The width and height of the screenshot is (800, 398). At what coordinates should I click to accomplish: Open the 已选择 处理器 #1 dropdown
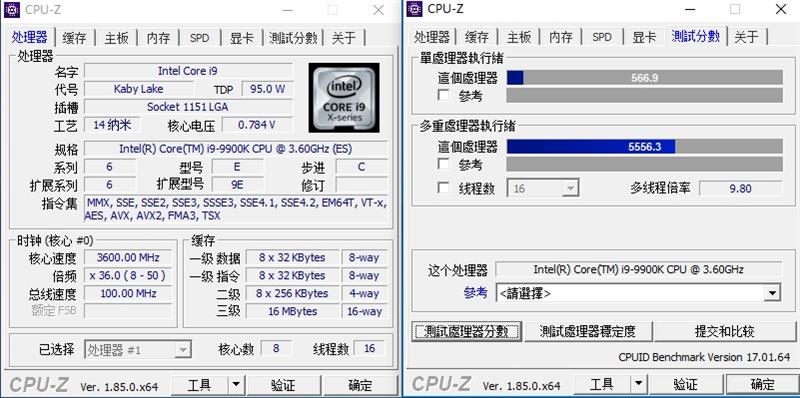pyautogui.click(x=138, y=350)
